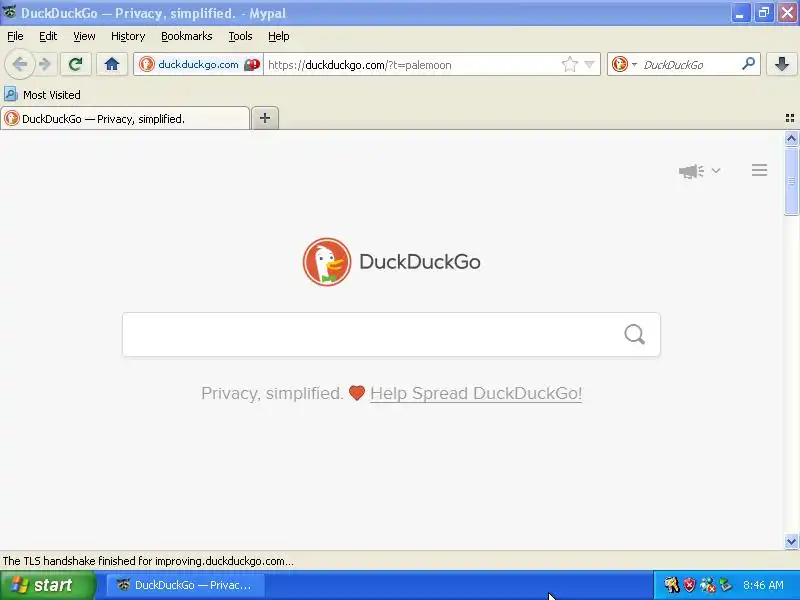Open the Windows start menu
Viewport: 800px width, 600px height.
tap(47, 585)
